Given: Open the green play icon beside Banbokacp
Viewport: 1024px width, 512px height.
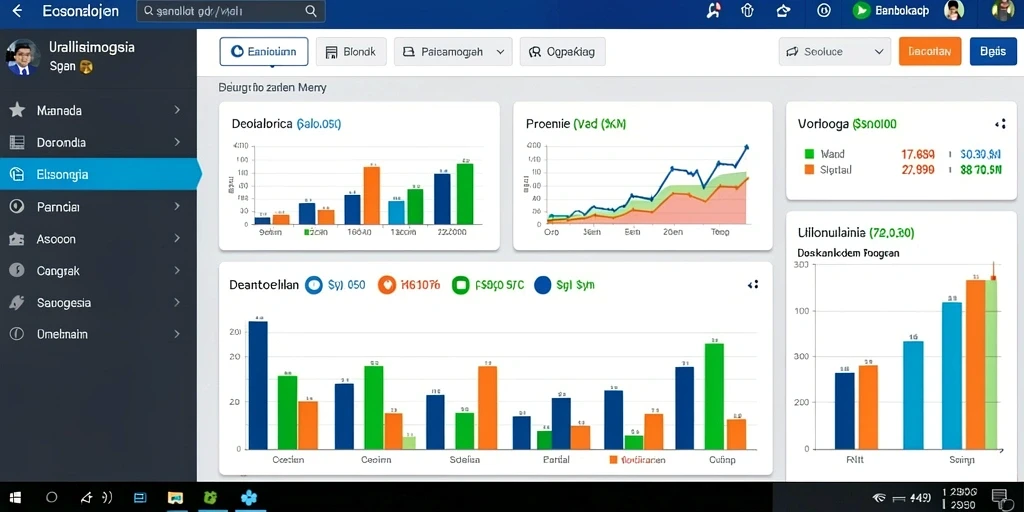Looking at the screenshot, I should pos(861,10).
